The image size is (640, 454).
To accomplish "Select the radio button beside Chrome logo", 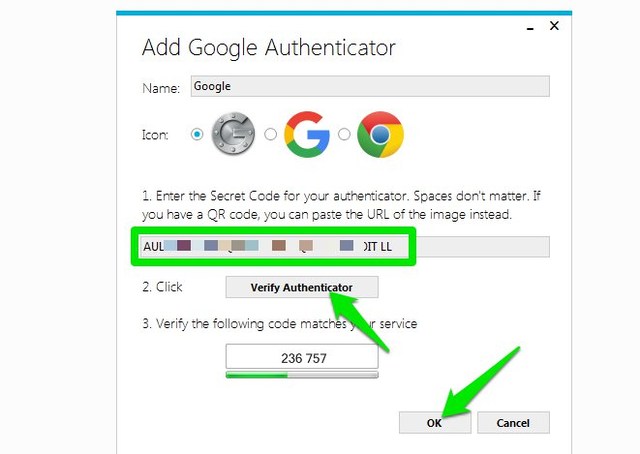I will coord(344,134).
